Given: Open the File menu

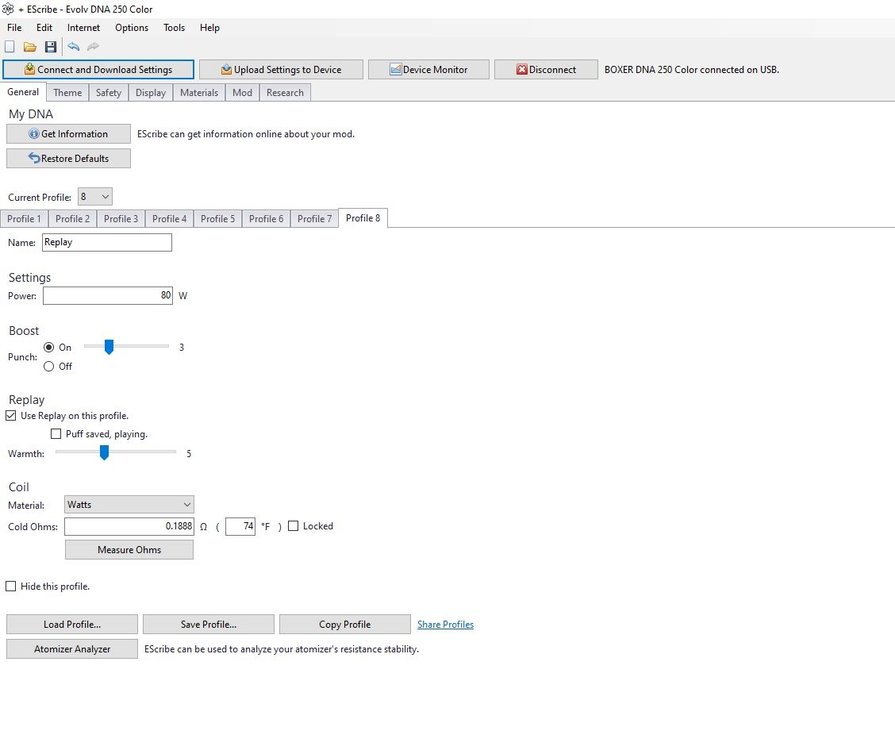Looking at the screenshot, I should (x=14, y=27).
